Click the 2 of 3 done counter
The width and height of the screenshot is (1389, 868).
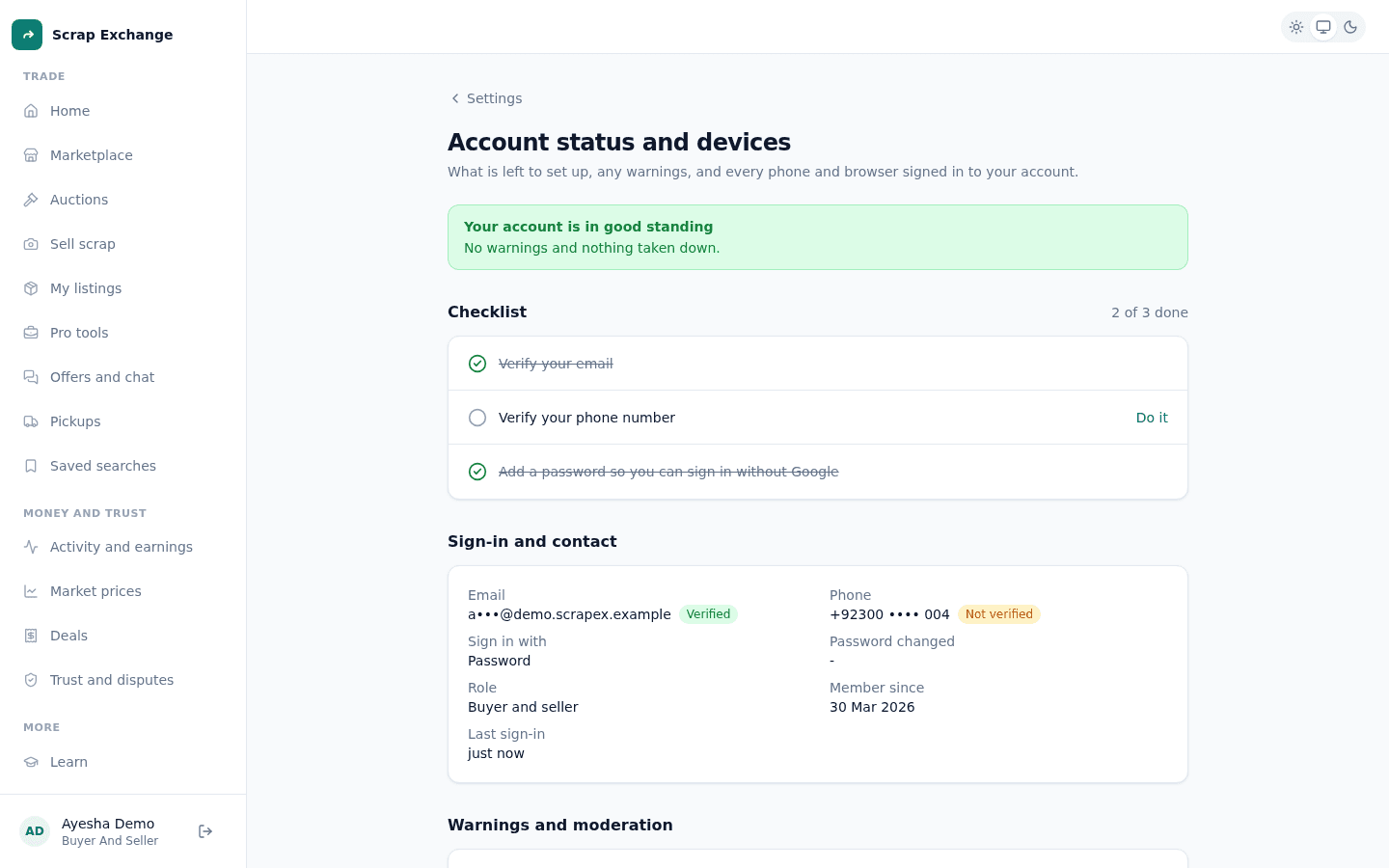(x=1150, y=312)
